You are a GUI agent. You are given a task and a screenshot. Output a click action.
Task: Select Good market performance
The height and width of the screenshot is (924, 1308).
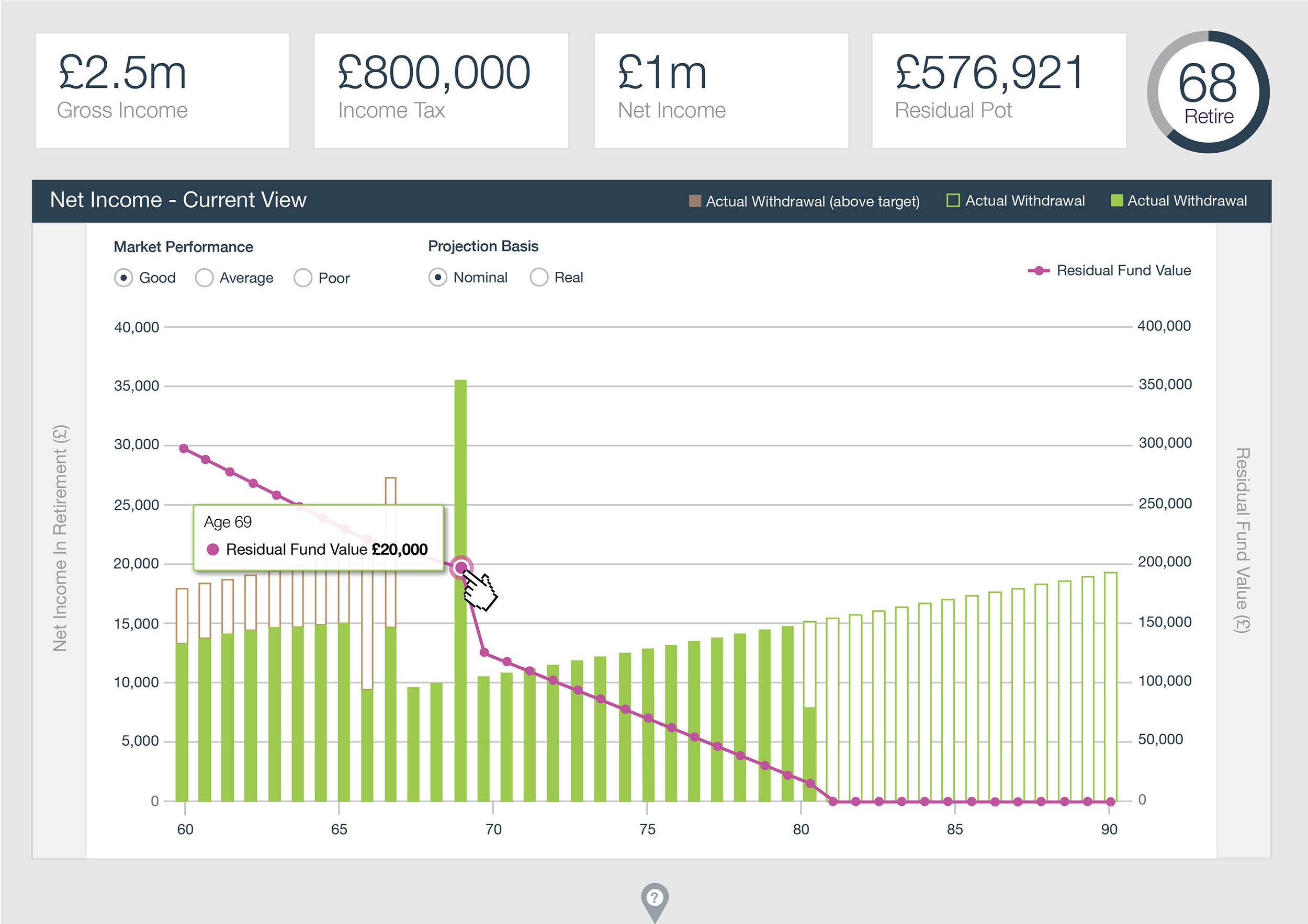[x=123, y=278]
